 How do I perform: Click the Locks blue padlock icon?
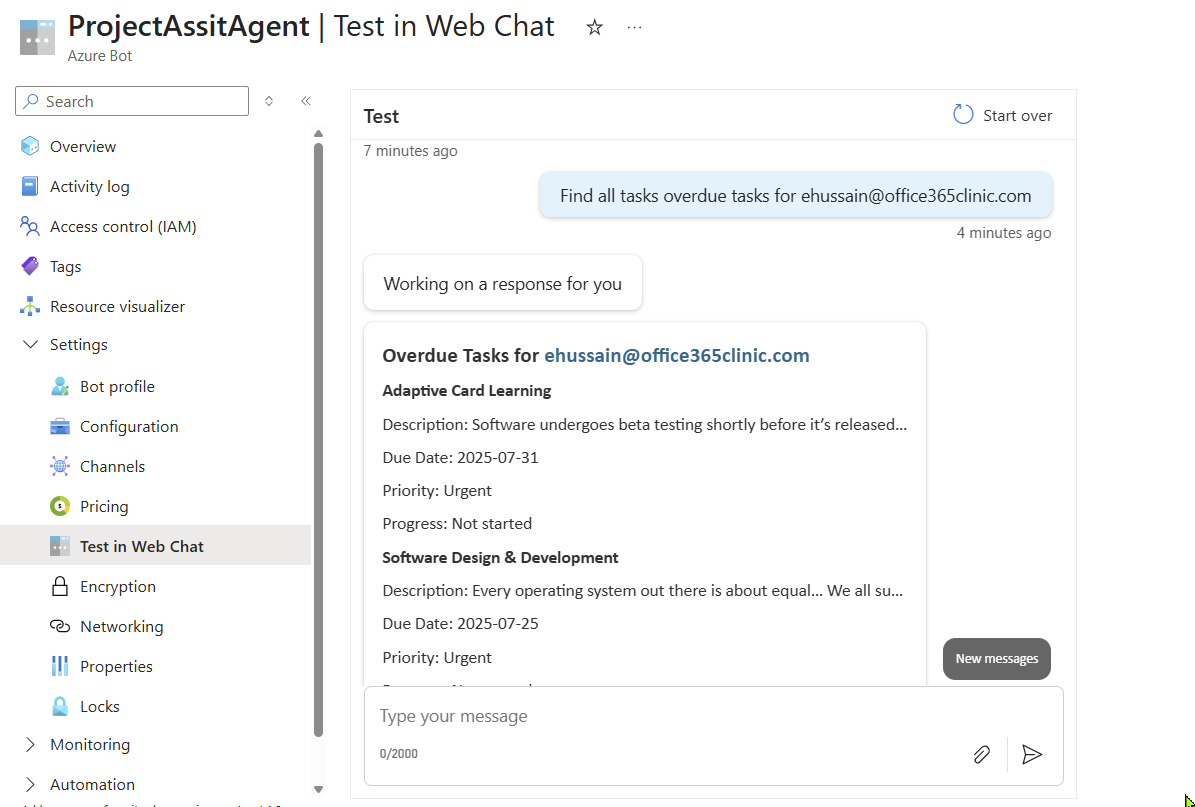[59, 706]
